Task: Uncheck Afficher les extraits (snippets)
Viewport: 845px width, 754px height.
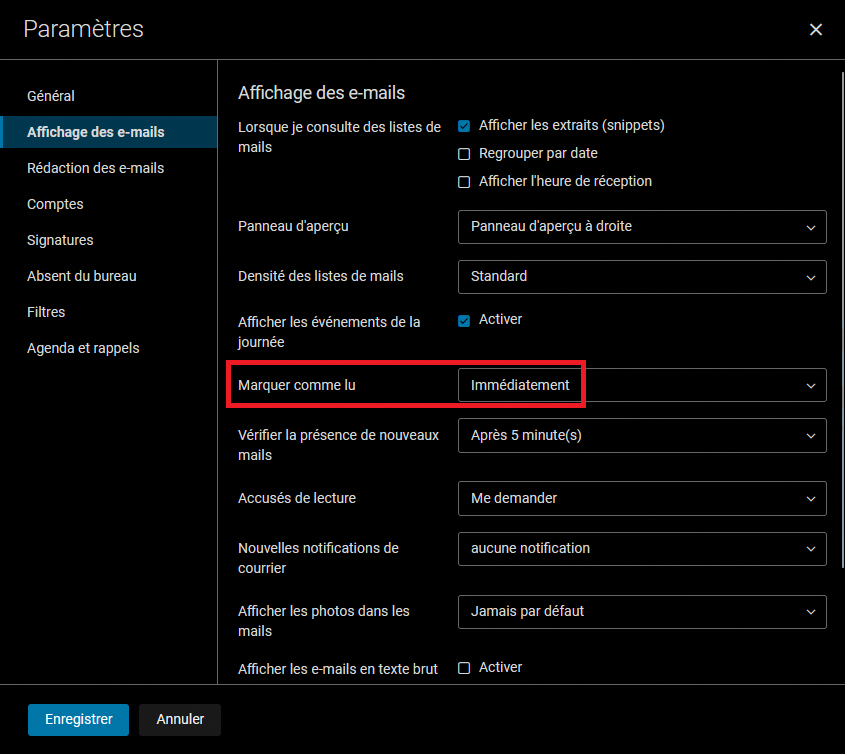Action: (464, 126)
